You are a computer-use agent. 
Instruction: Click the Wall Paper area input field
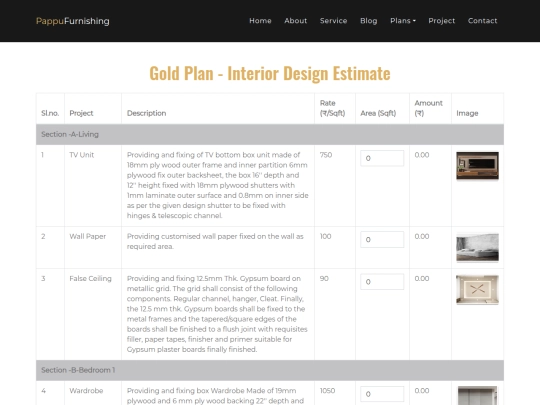(x=382, y=239)
